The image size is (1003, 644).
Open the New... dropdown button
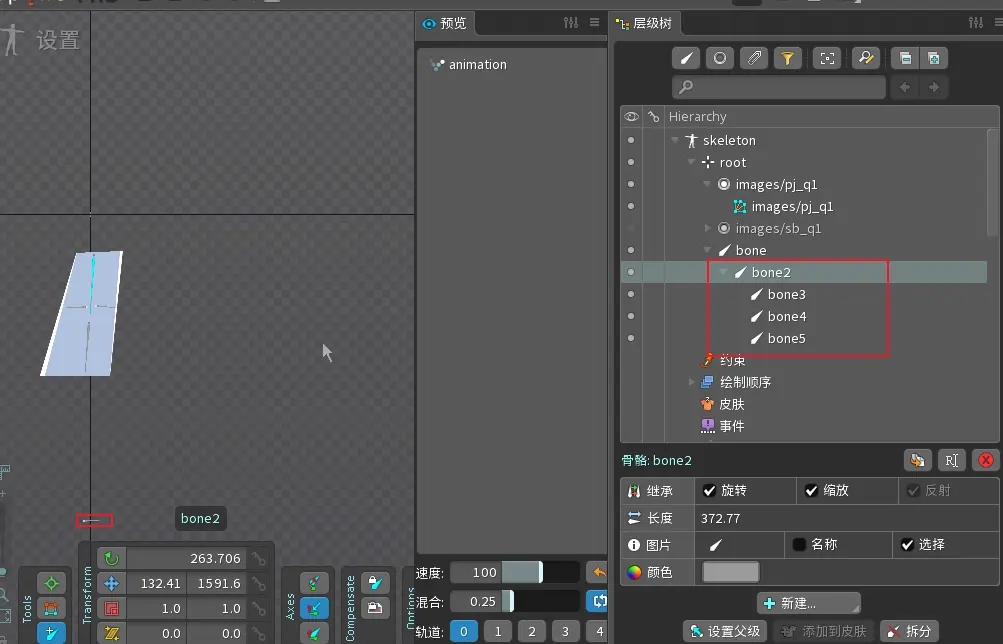[809, 603]
